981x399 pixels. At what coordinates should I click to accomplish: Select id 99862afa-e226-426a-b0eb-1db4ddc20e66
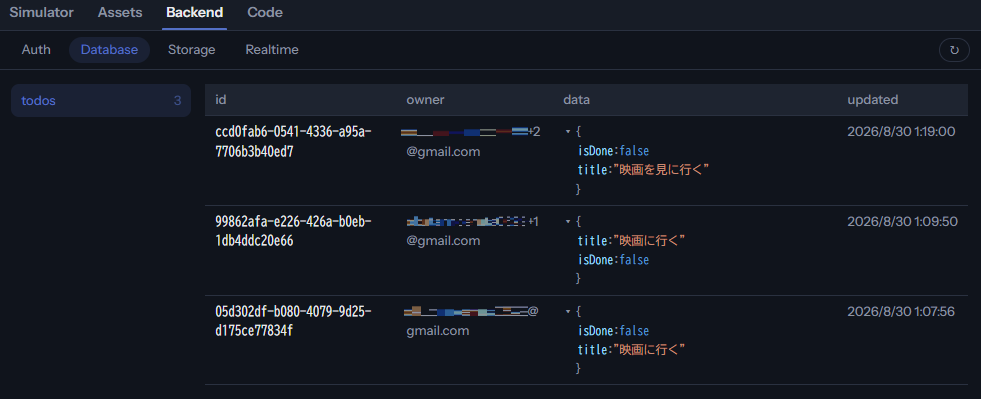coord(293,231)
